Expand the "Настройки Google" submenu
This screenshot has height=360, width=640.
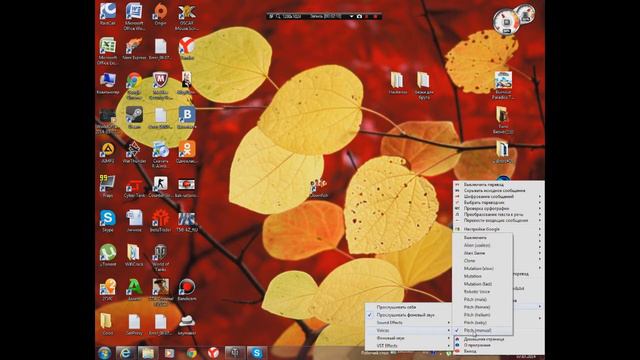coord(499,229)
